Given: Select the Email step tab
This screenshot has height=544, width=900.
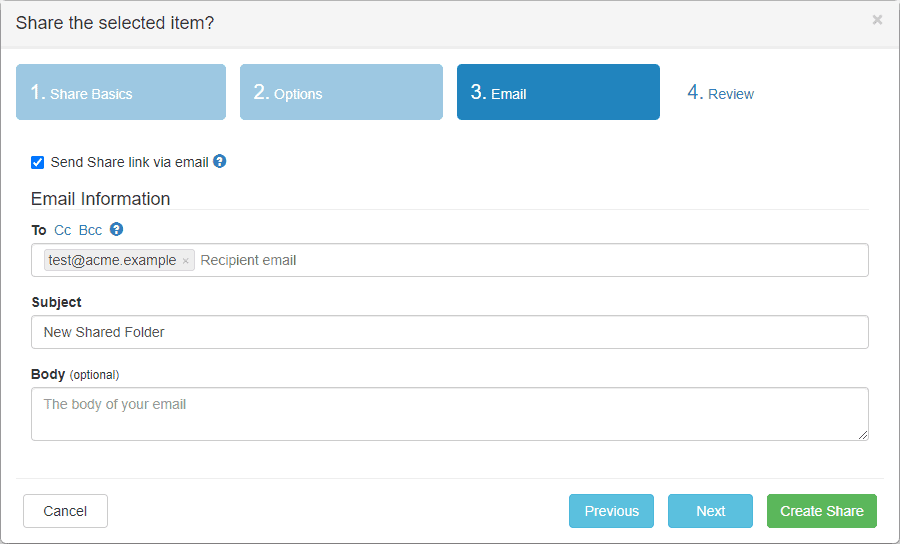Looking at the screenshot, I should coord(558,92).
